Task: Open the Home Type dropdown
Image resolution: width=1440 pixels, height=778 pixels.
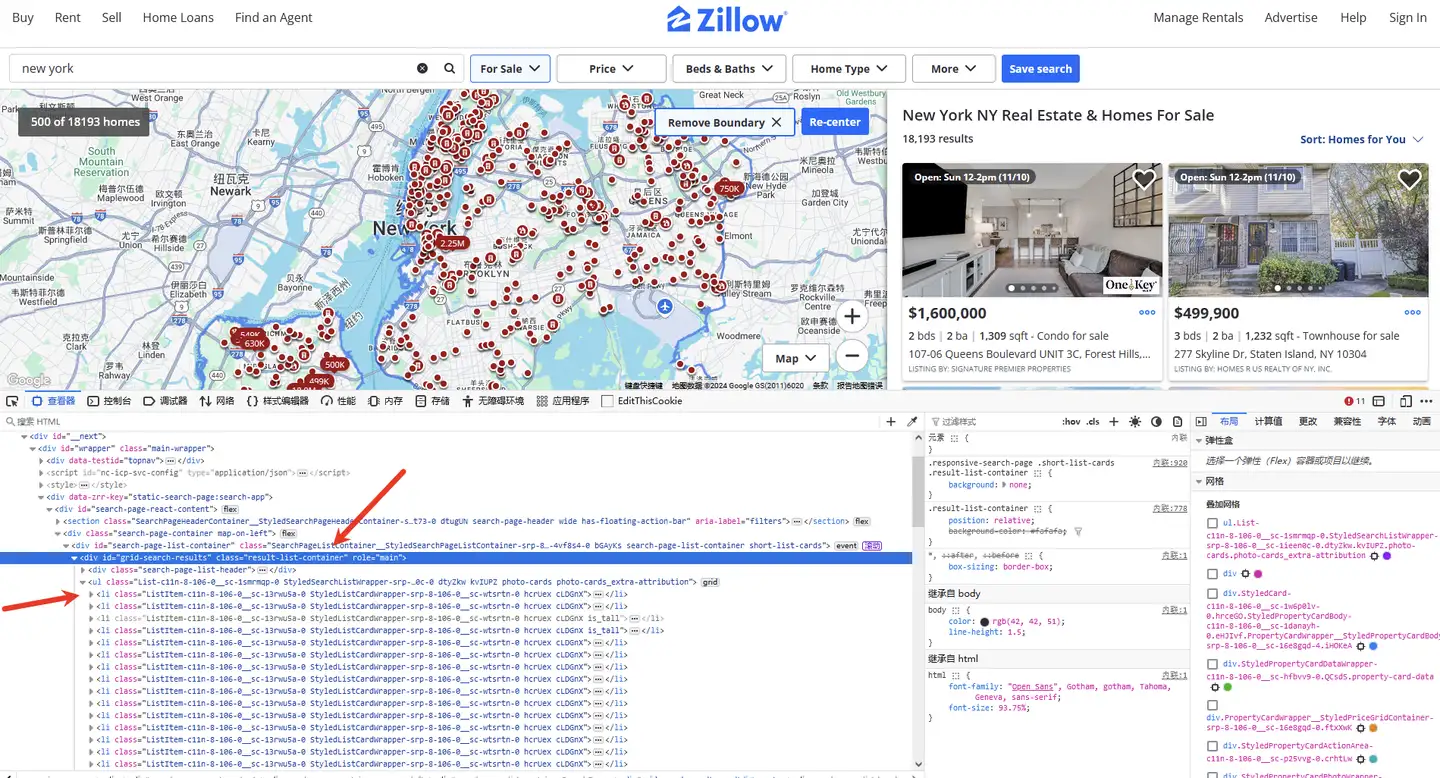Action: [x=849, y=69]
